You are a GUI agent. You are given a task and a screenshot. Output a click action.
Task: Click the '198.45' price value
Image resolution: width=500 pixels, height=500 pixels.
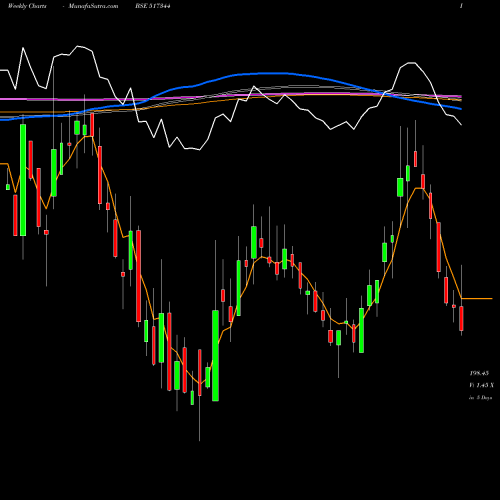479,373
